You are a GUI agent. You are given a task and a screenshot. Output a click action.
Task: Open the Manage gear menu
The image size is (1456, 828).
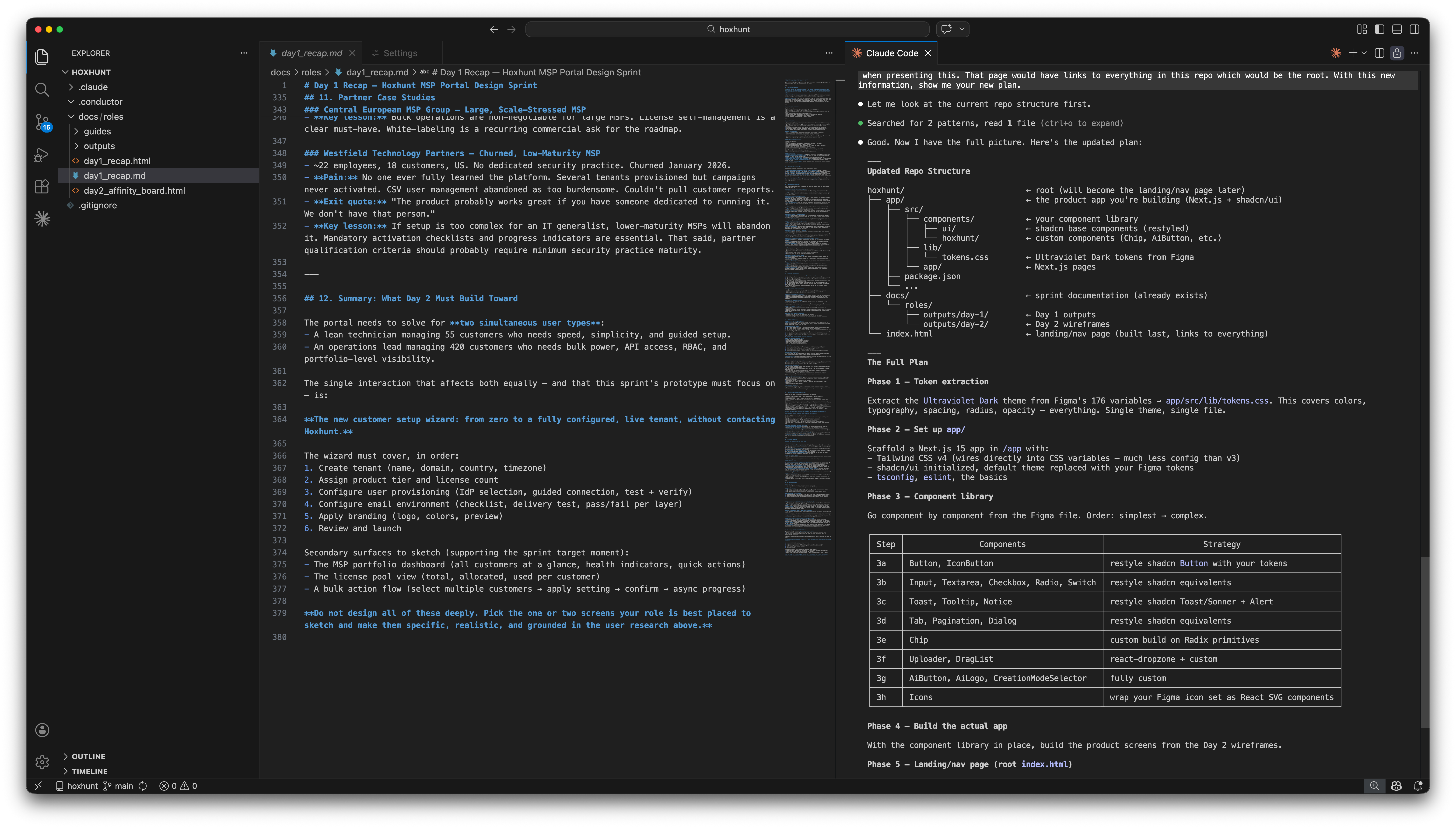(42, 761)
